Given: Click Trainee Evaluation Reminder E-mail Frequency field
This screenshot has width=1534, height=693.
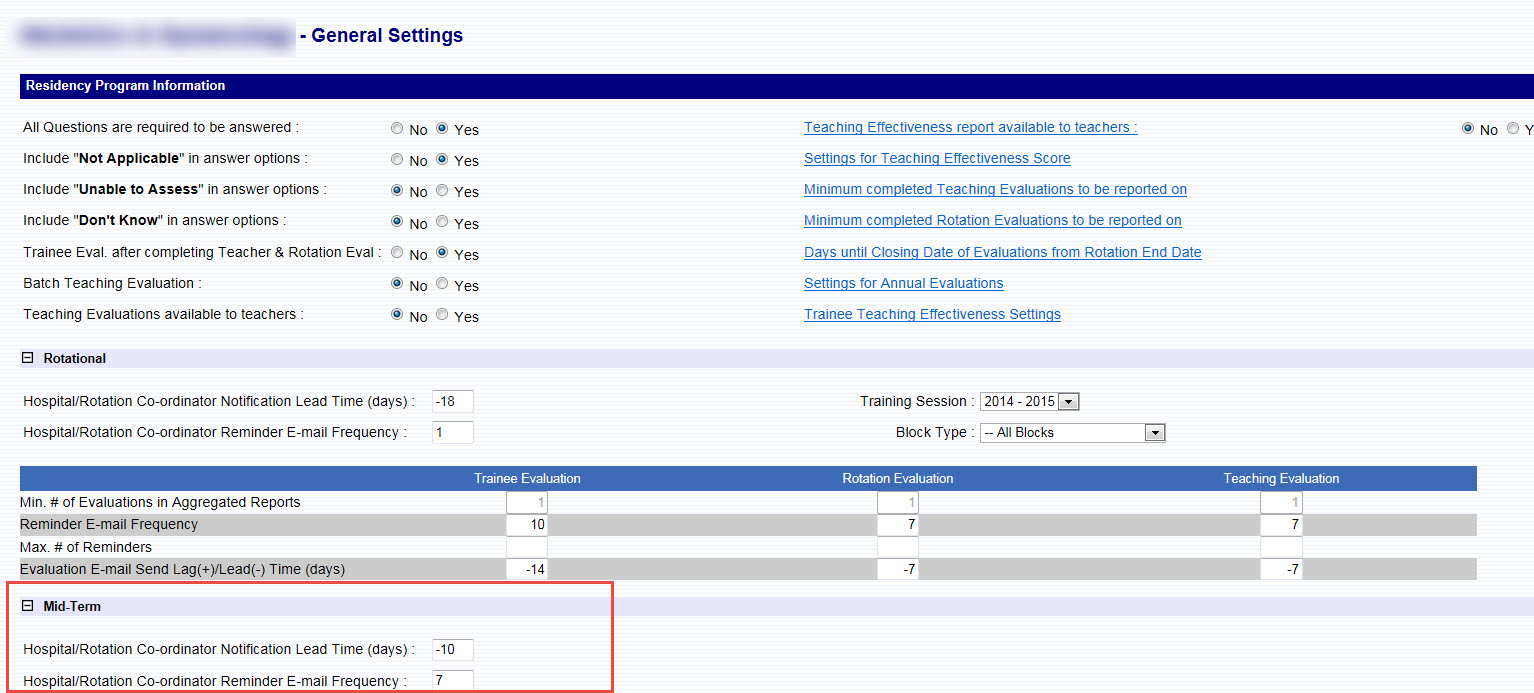Looking at the screenshot, I should point(526,525).
